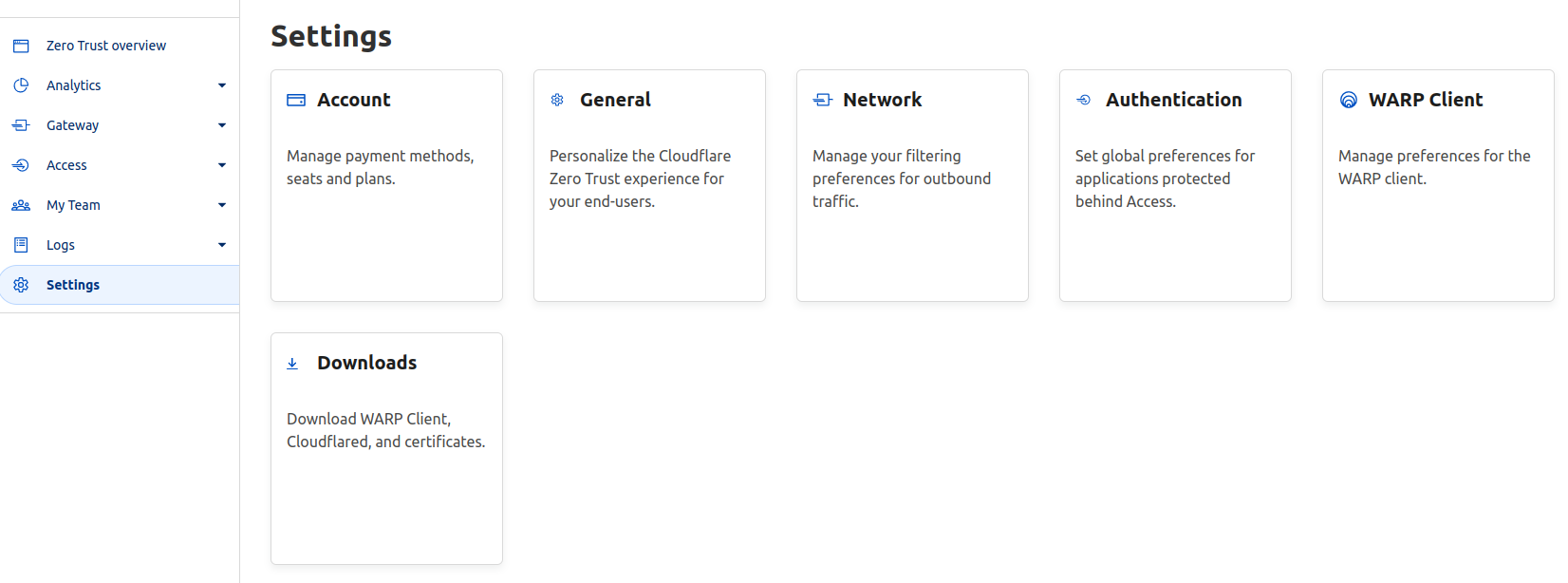
Task: Open the My Team section
Action: coord(222,204)
